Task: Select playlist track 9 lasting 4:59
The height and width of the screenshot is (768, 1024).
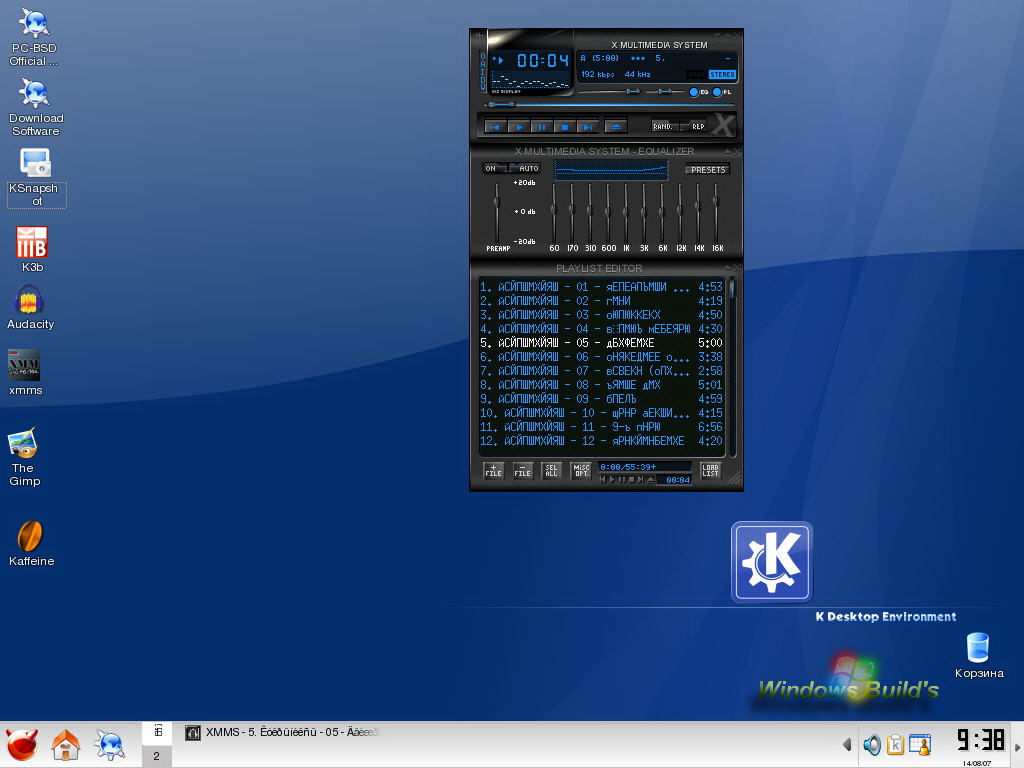Action: 601,399
